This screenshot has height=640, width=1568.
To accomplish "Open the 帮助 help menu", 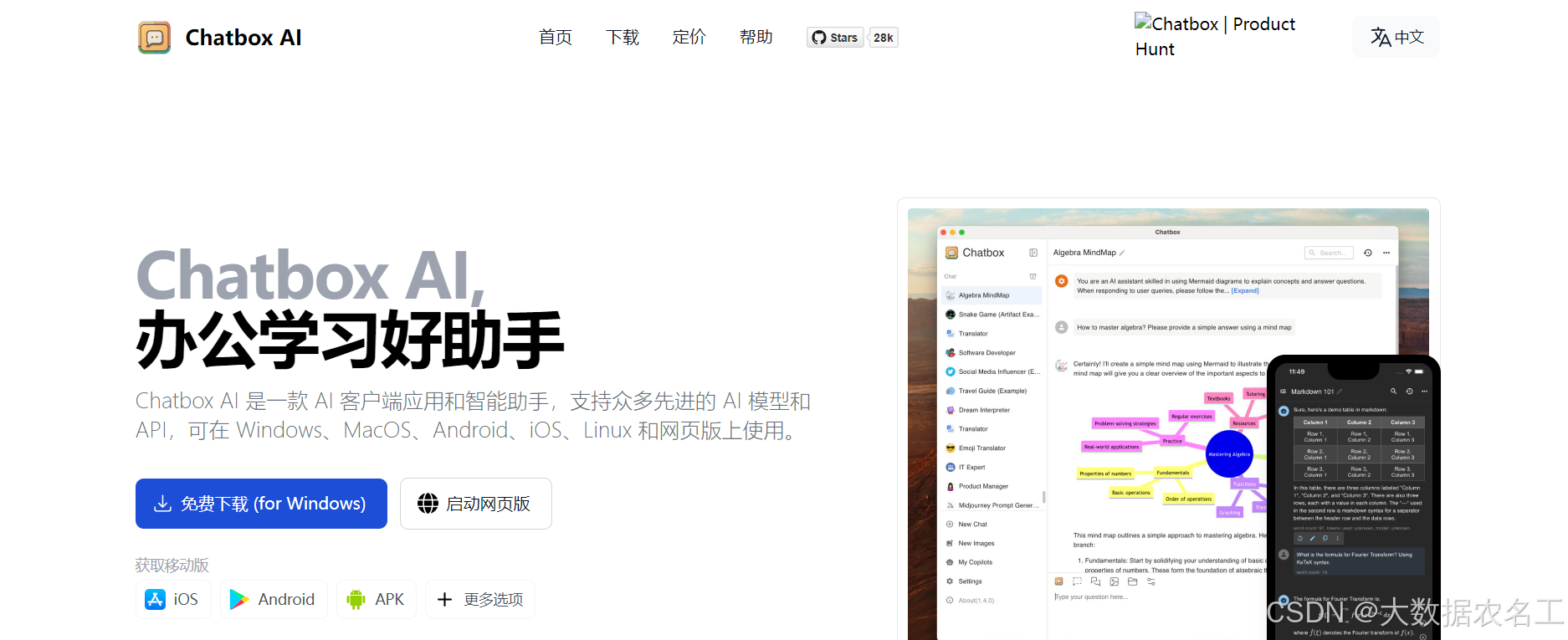I will pyautogui.click(x=756, y=37).
